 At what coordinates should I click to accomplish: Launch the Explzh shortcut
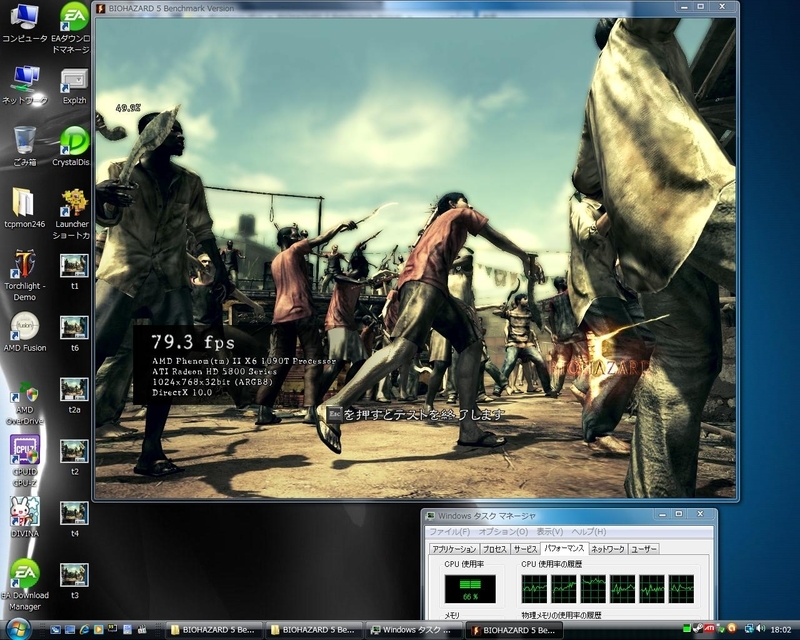tap(74, 86)
